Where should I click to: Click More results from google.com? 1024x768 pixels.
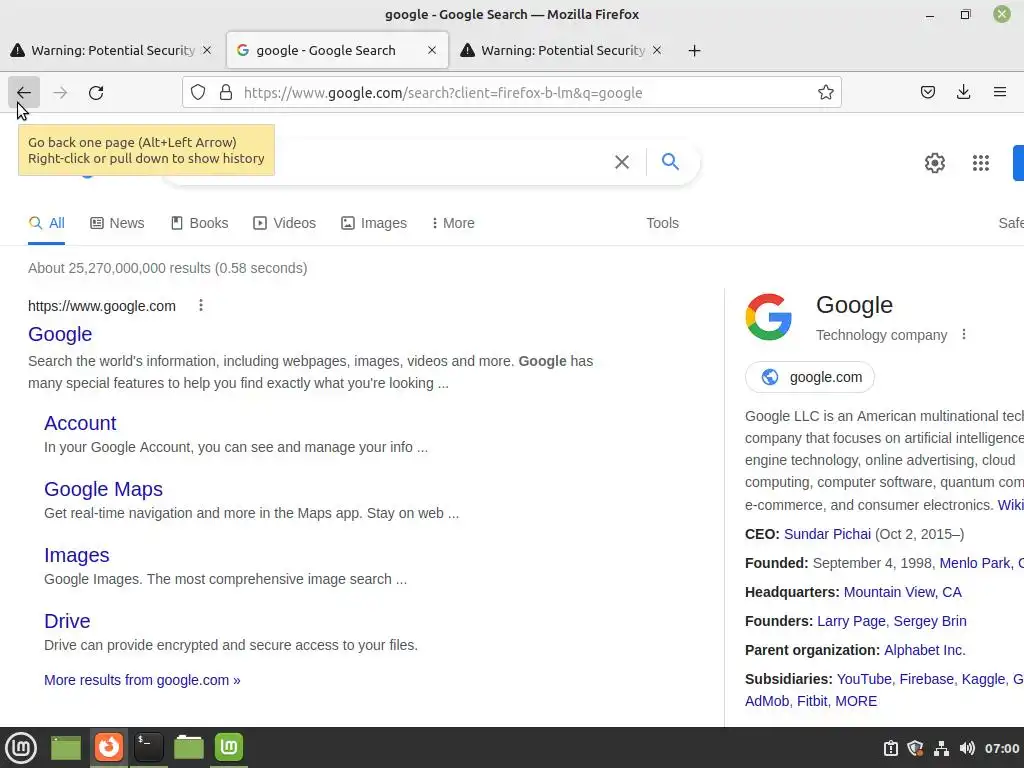(x=142, y=680)
